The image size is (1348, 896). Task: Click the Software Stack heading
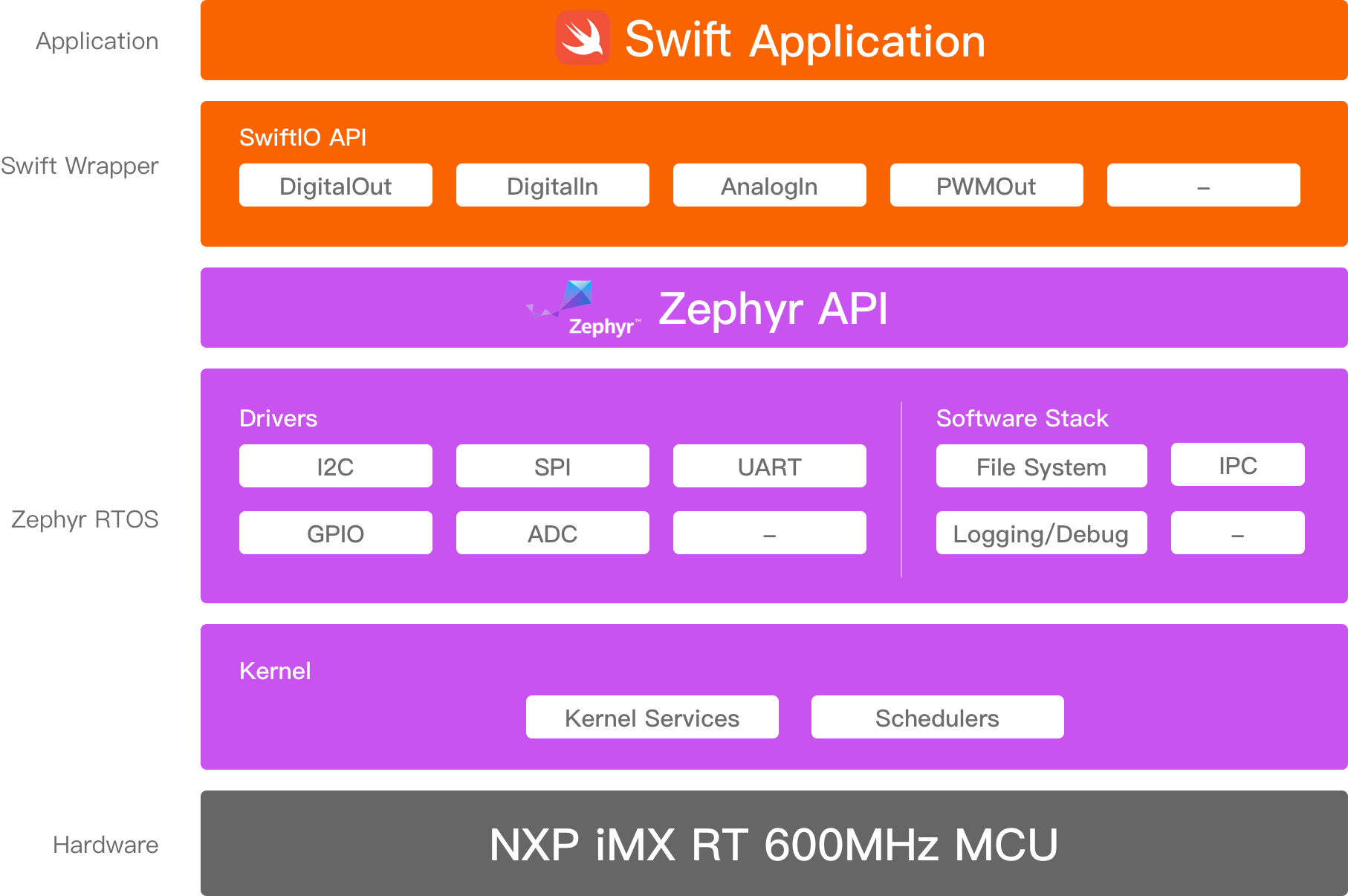point(1023,418)
